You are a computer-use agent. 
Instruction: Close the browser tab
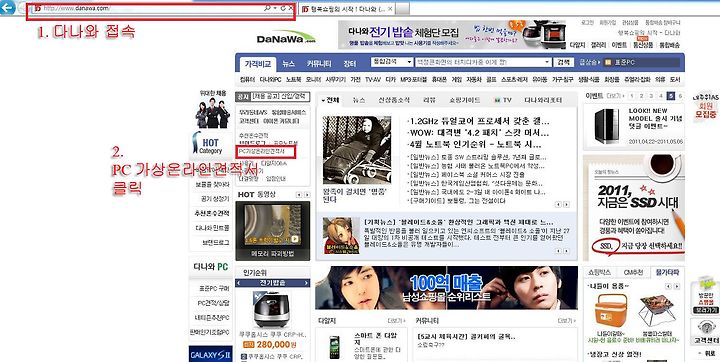390,8
